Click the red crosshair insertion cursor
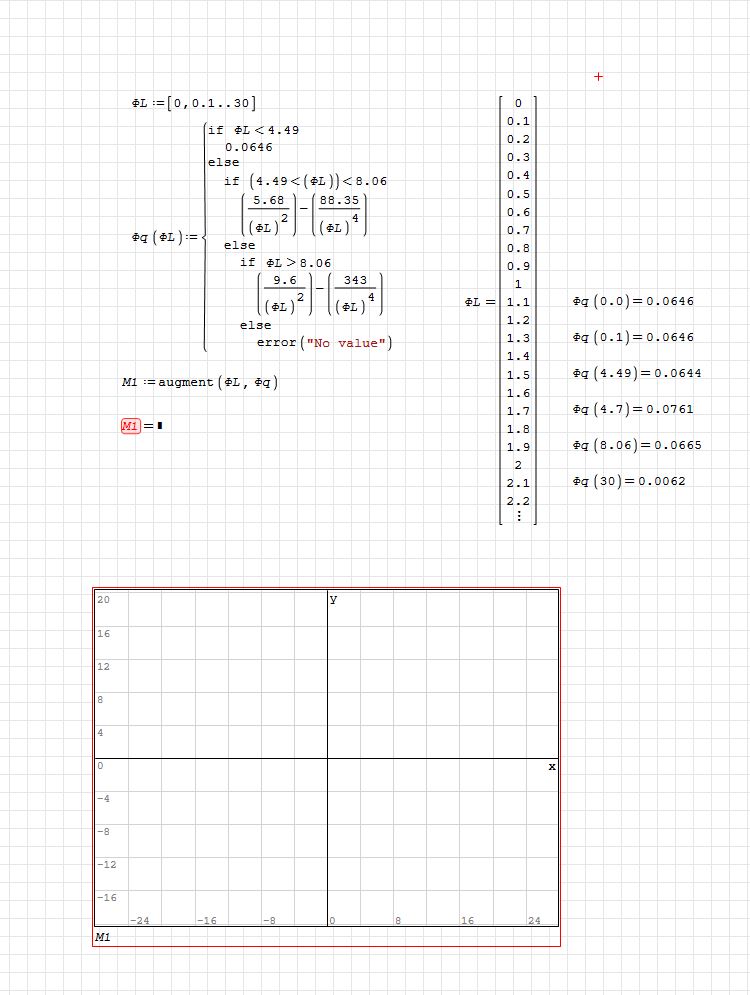This screenshot has height=995, width=750. [x=598, y=77]
